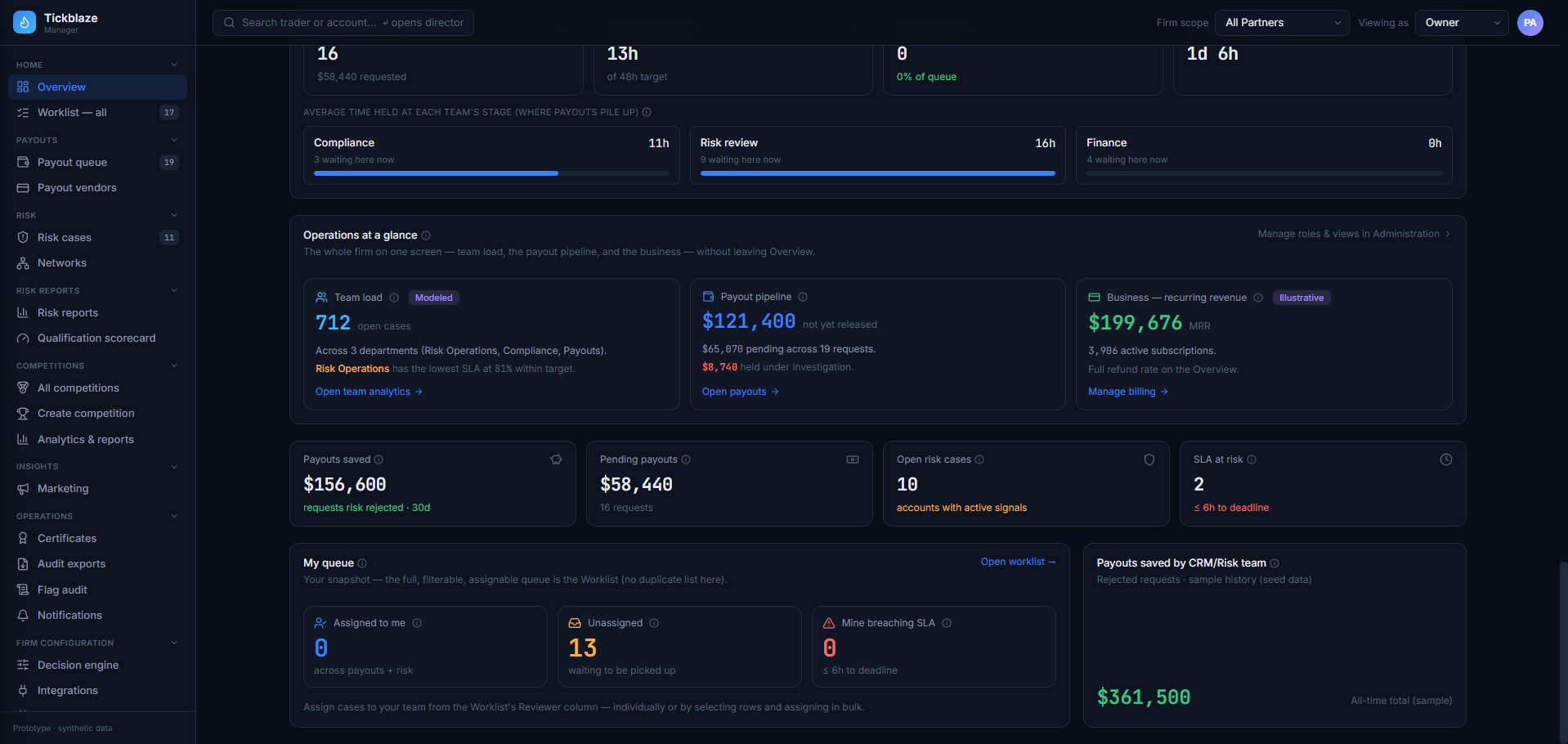
Task: Click the Risk review stage progress bar
Action: click(x=878, y=173)
